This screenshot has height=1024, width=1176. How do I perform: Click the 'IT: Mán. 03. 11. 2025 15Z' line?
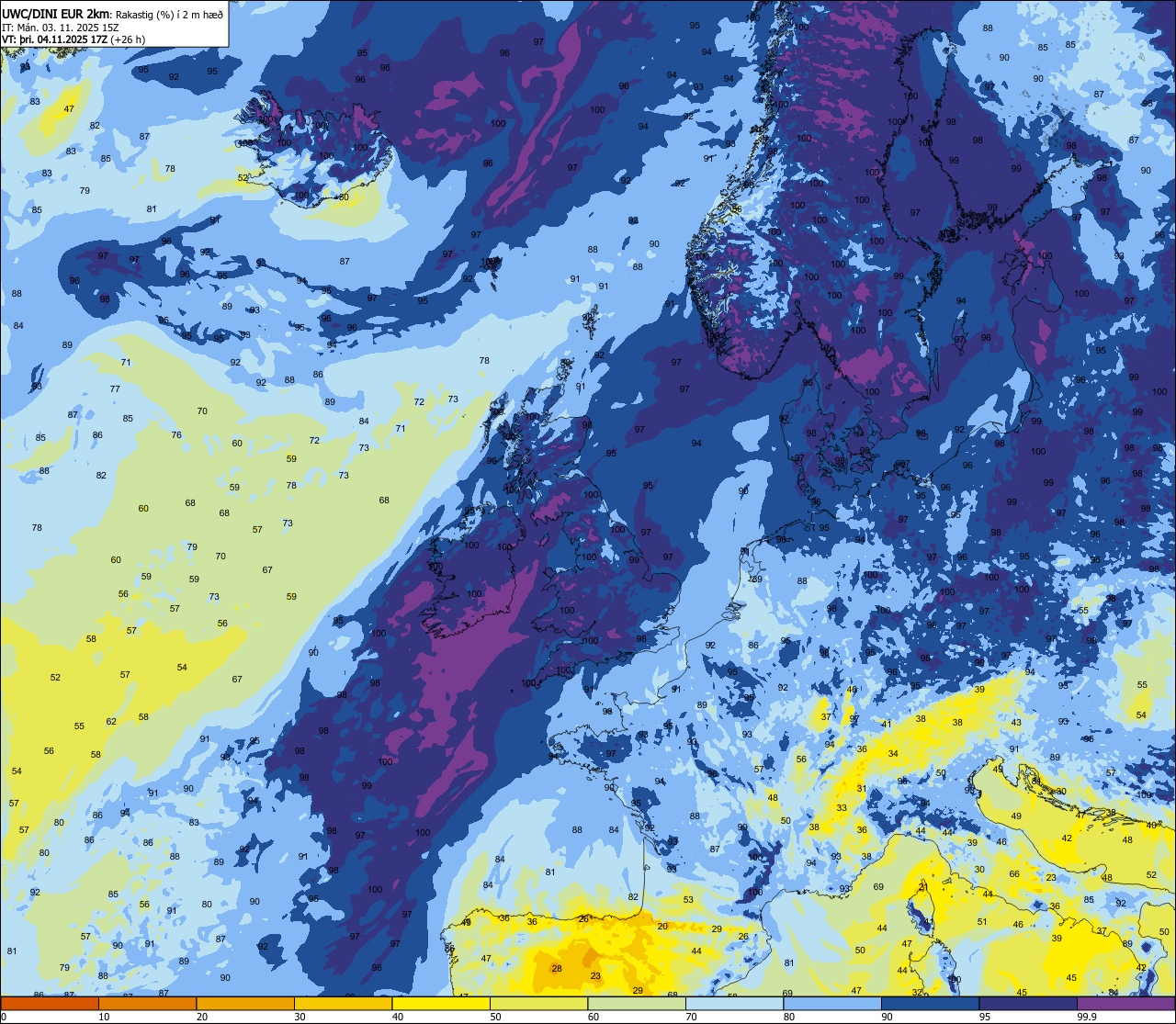point(61,27)
